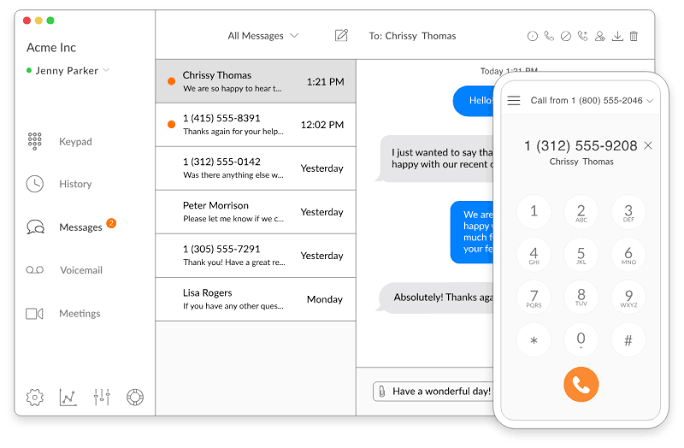
Task: Place call with orange call button
Action: pos(581,384)
